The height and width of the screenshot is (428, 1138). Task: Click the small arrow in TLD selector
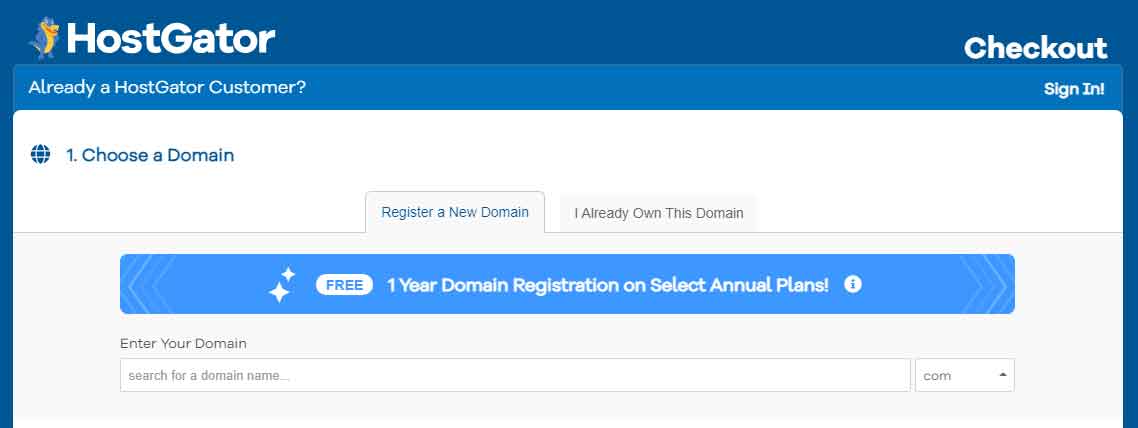(x=1002, y=375)
